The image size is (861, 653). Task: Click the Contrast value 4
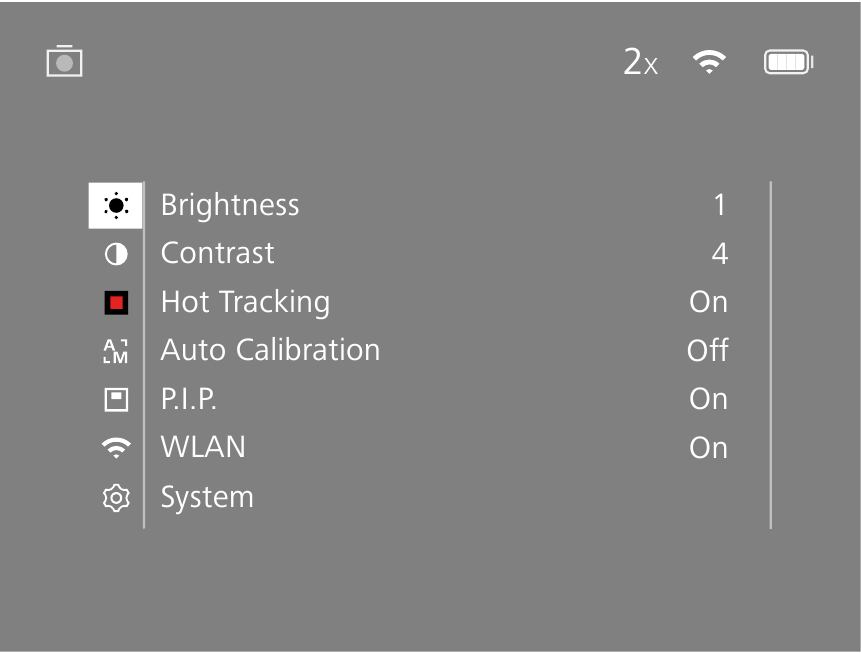pyautogui.click(x=719, y=254)
